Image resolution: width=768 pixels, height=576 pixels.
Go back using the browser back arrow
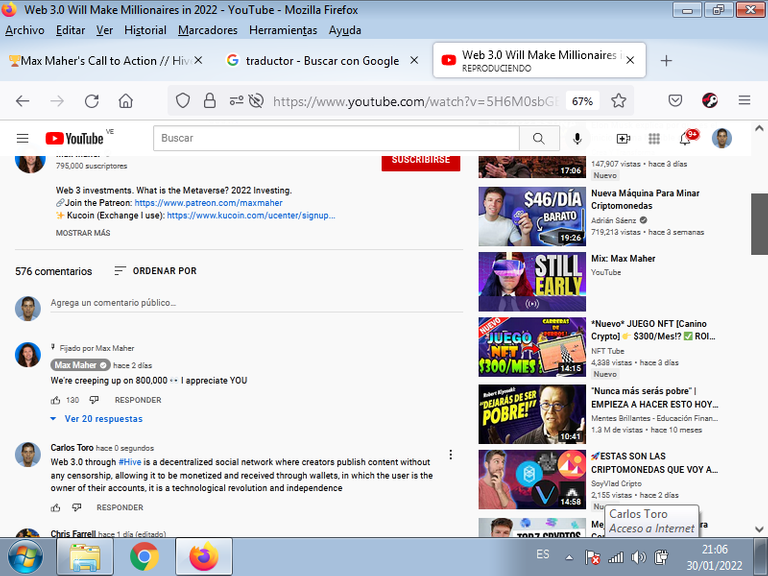[x=23, y=101]
